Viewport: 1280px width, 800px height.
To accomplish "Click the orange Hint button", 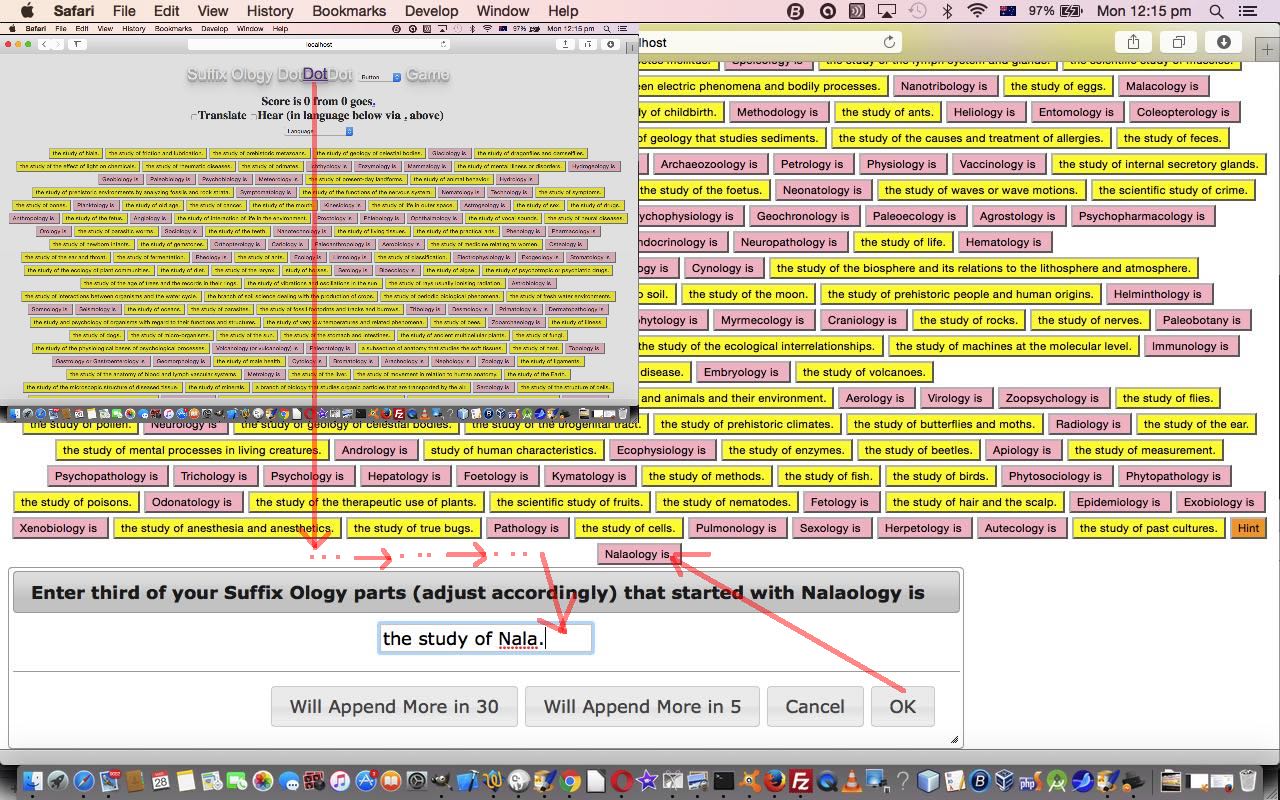I will pyautogui.click(x=1248, y=528).
